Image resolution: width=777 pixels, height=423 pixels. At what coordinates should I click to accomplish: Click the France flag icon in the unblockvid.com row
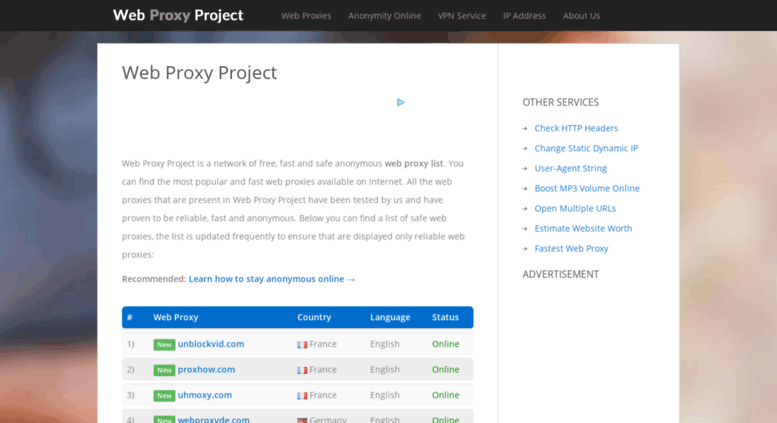pos(302,345)
